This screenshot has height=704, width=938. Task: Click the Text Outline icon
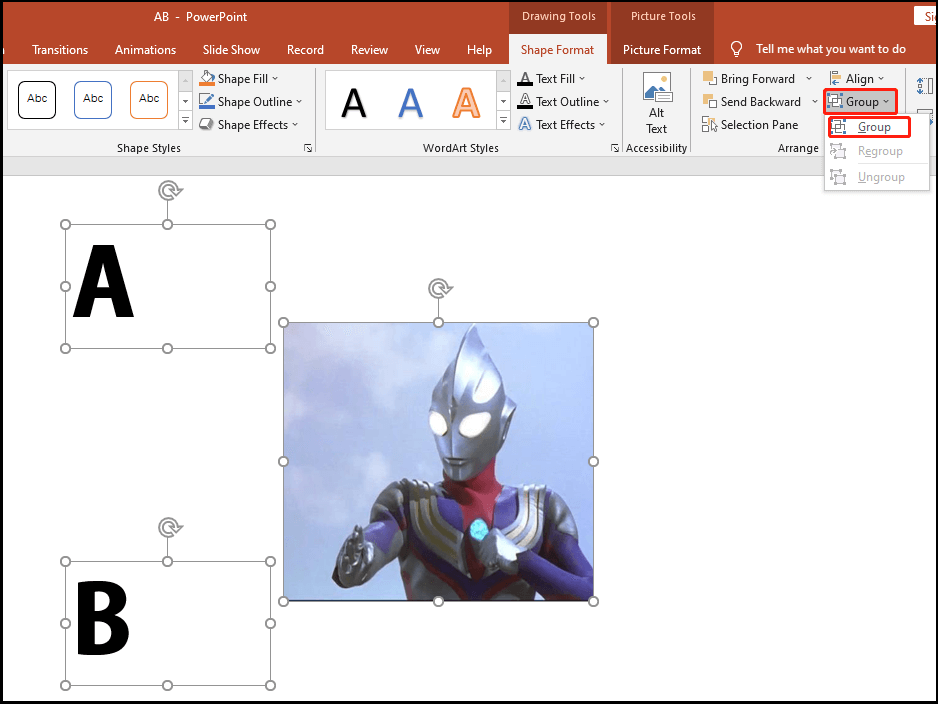pyautogui.click(x=525, y=101)
